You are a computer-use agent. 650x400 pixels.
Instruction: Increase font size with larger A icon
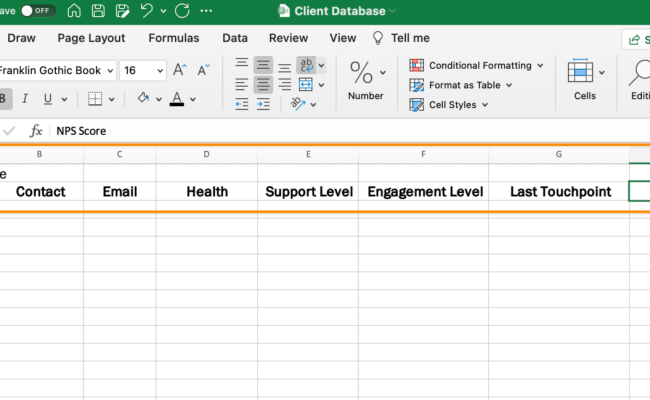click(179, 70)
